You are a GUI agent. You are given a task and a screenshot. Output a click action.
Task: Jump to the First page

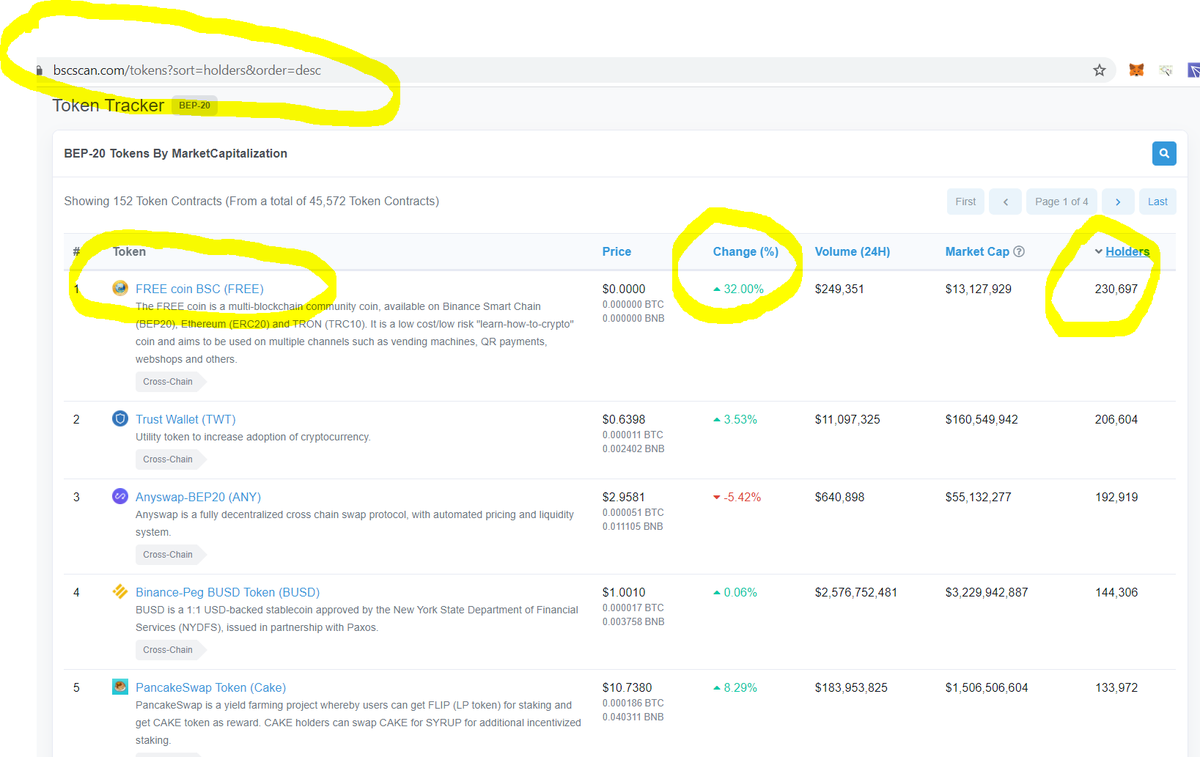pos(965,201)
